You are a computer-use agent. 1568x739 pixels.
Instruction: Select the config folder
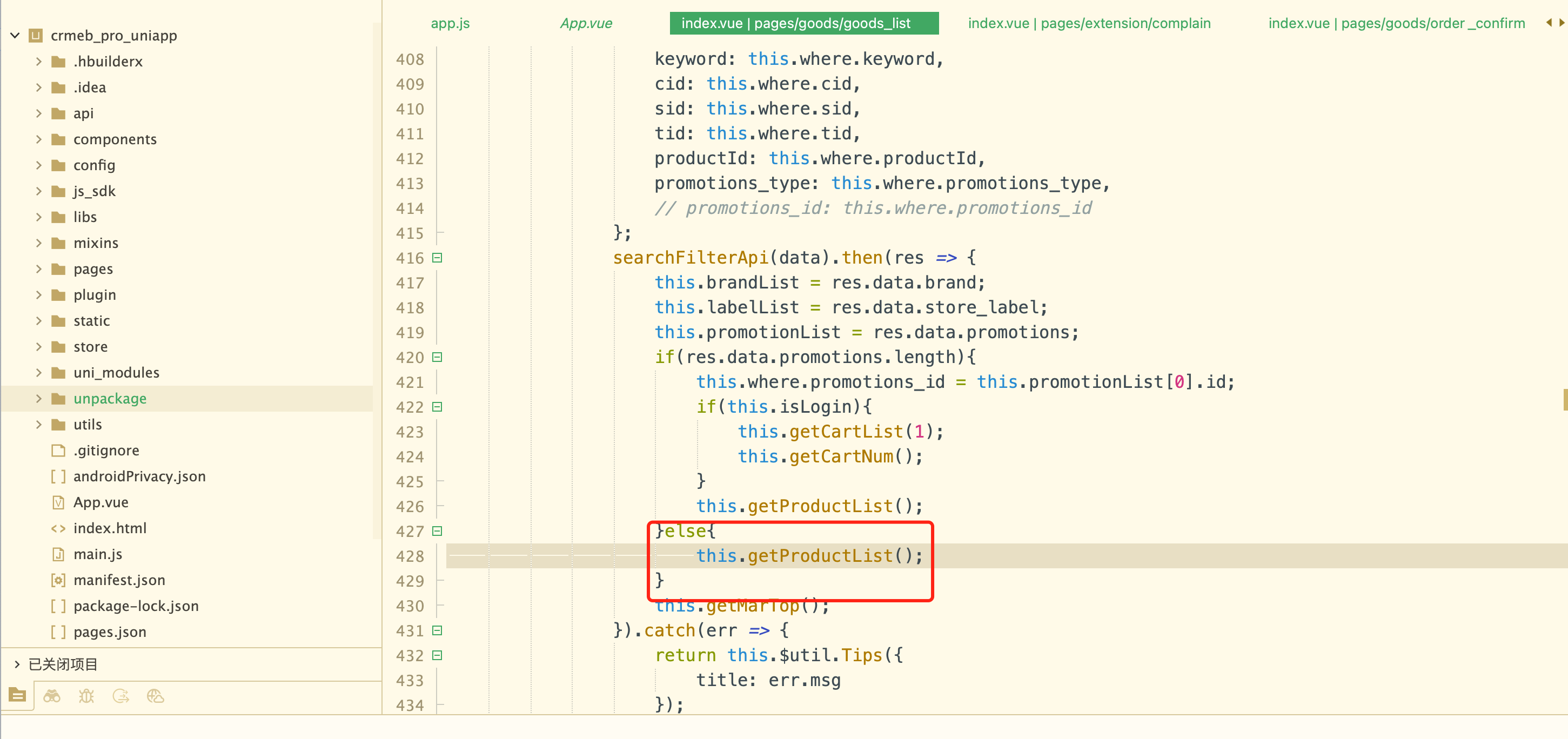point(95,166)
